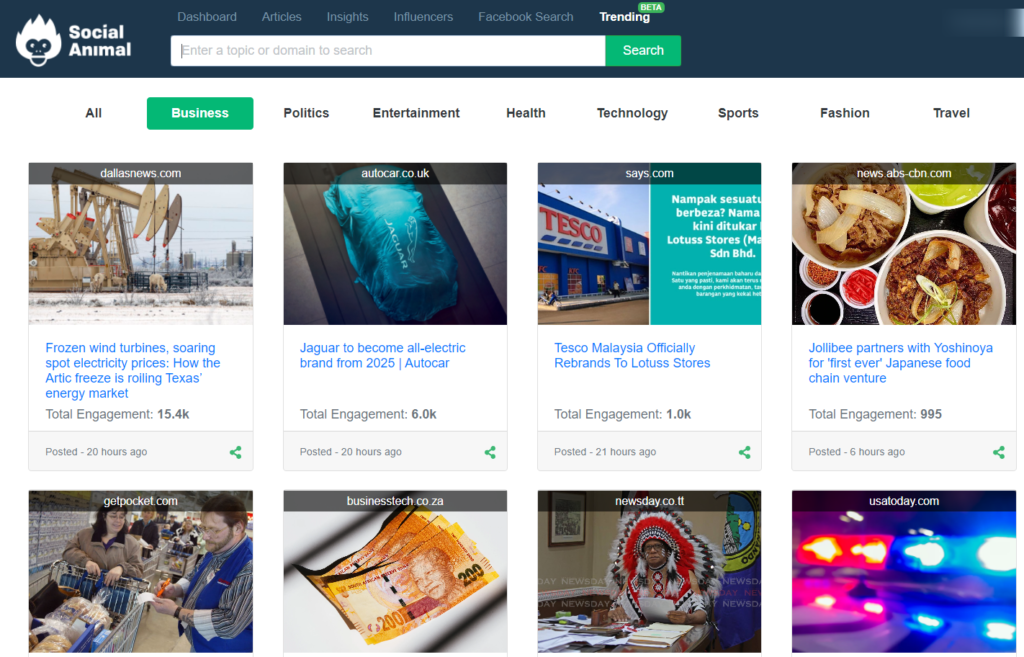Switch to the Entertainment category

416,113
